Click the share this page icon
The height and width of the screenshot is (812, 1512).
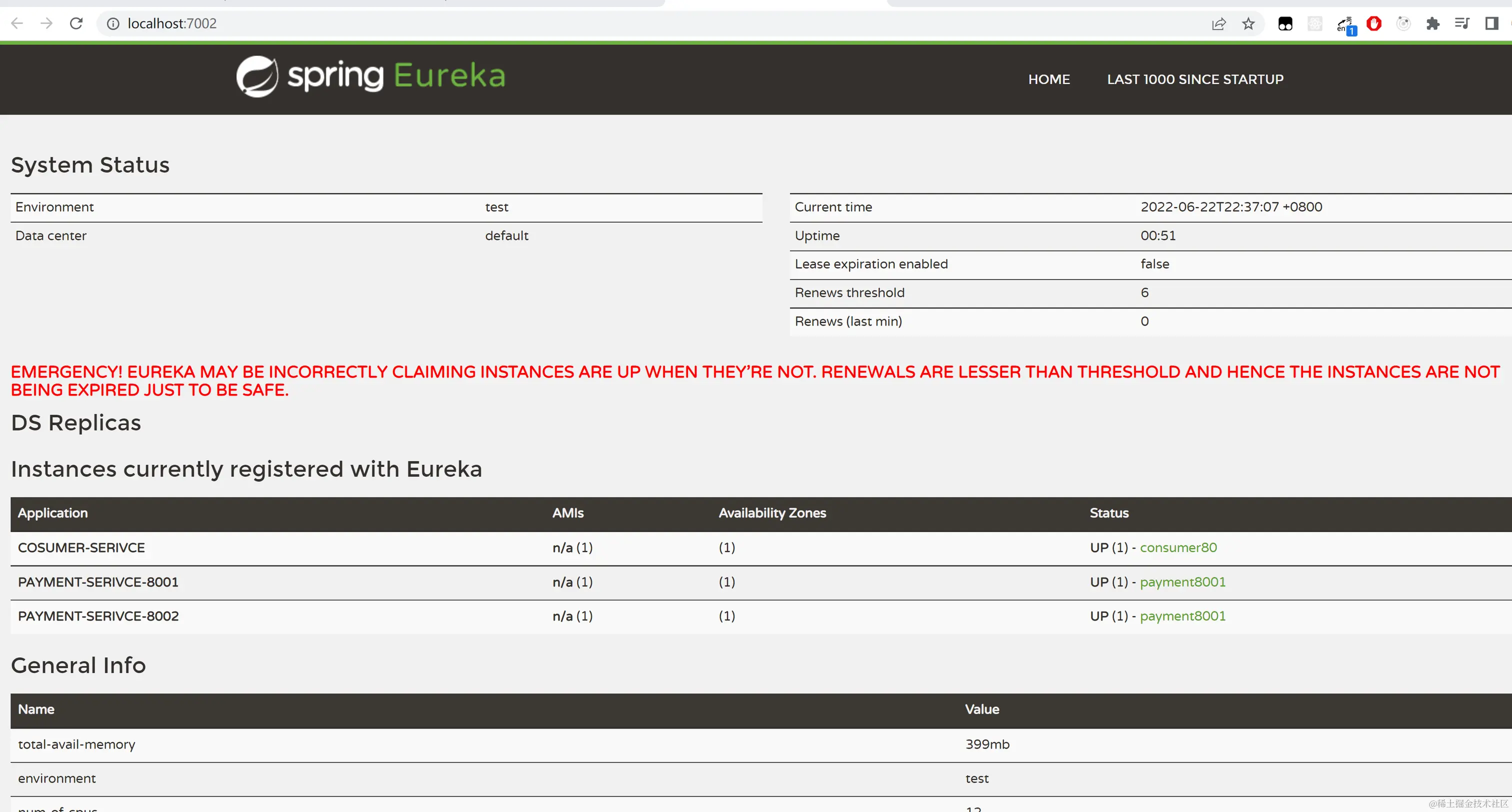pos(1218,23)
